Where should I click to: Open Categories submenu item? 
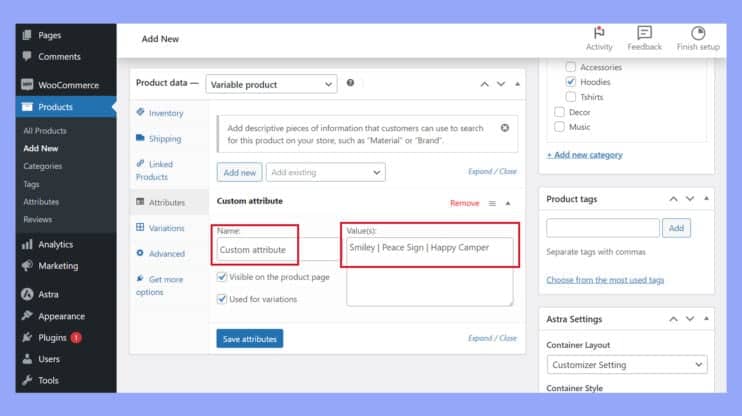[x=43, y=166]
